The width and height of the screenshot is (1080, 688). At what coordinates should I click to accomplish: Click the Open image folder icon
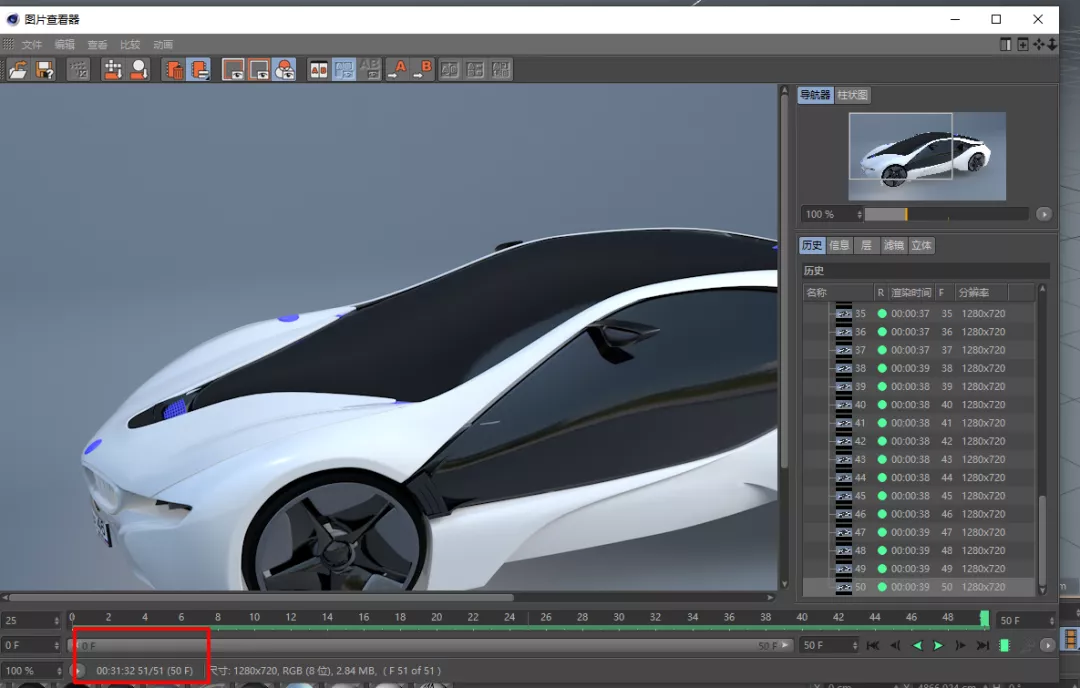point(18,69)
